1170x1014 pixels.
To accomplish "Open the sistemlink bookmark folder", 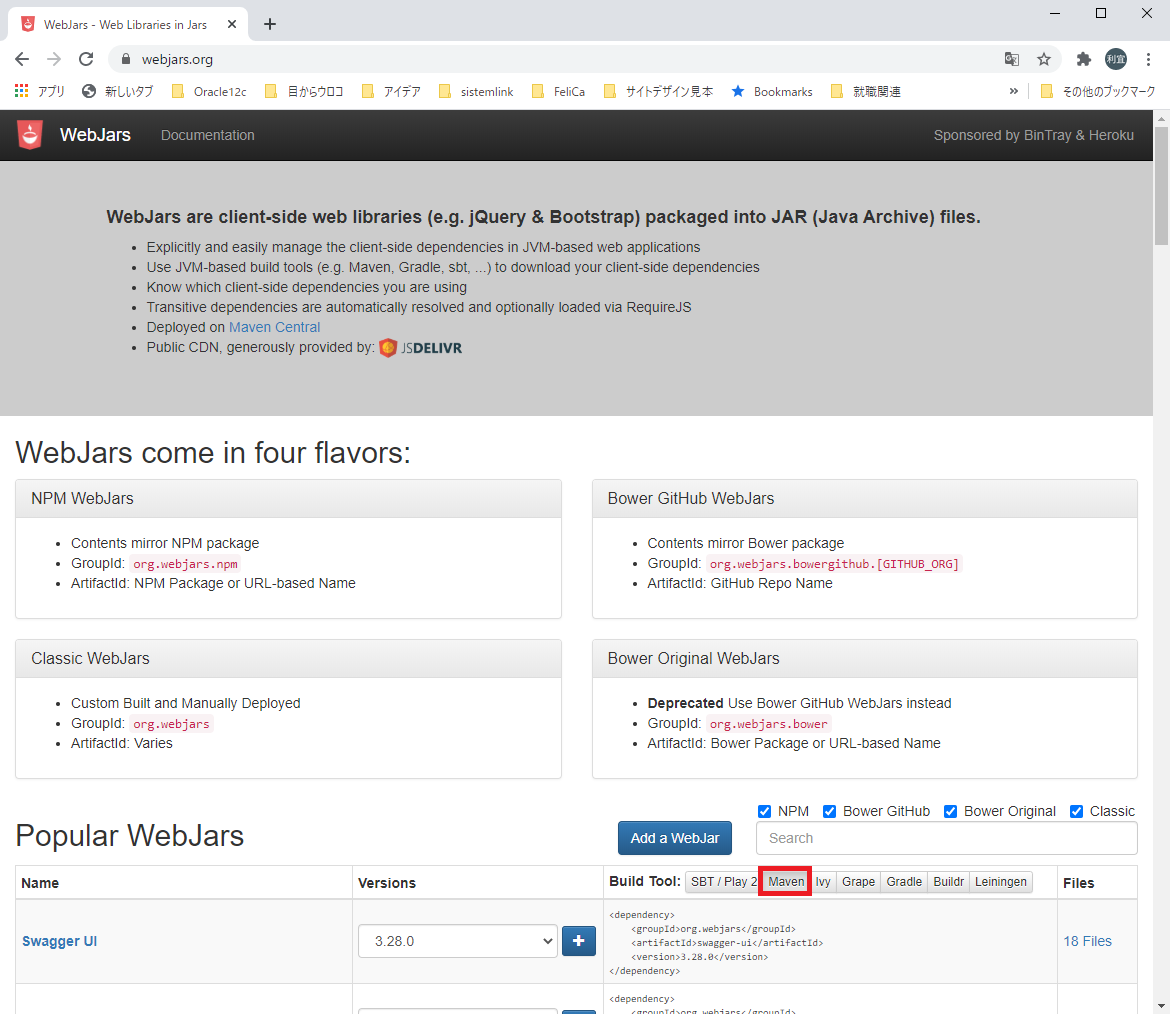I will tap(476, 91).
